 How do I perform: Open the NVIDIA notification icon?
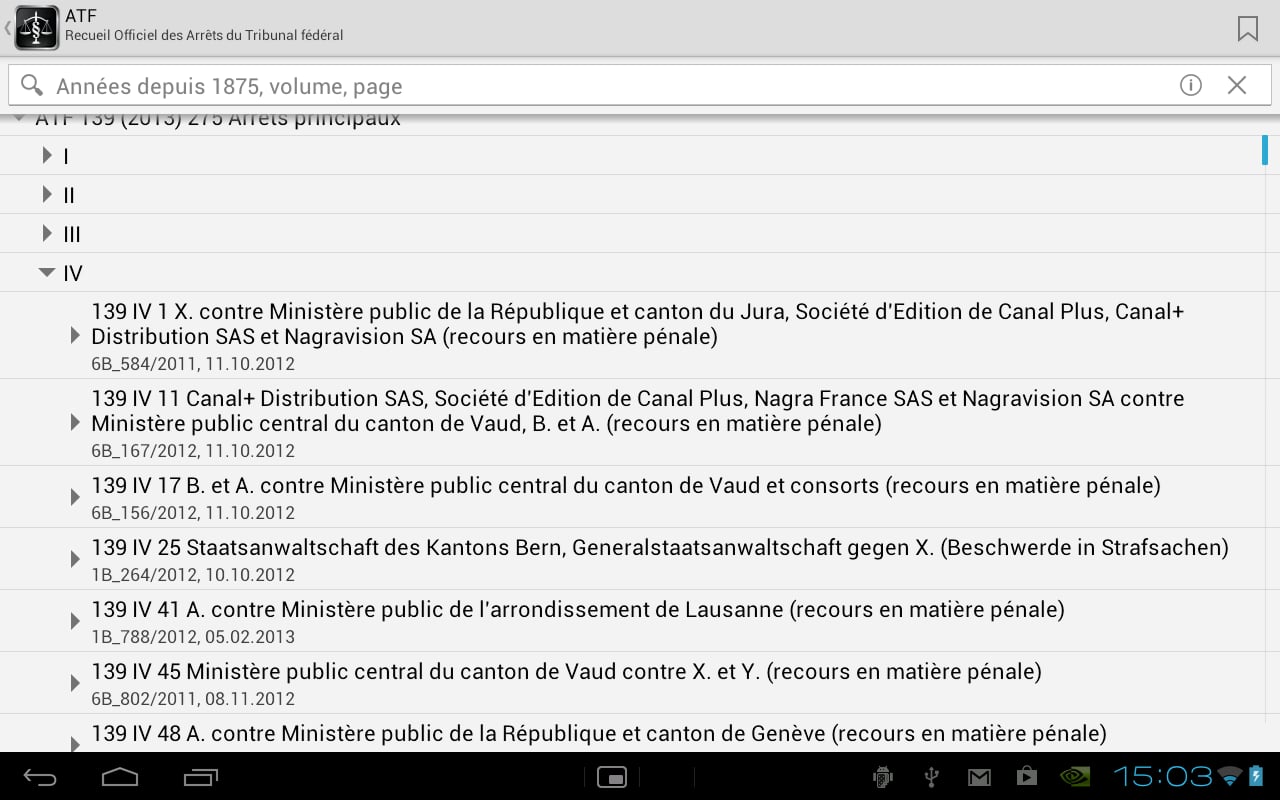point(1075,777)
